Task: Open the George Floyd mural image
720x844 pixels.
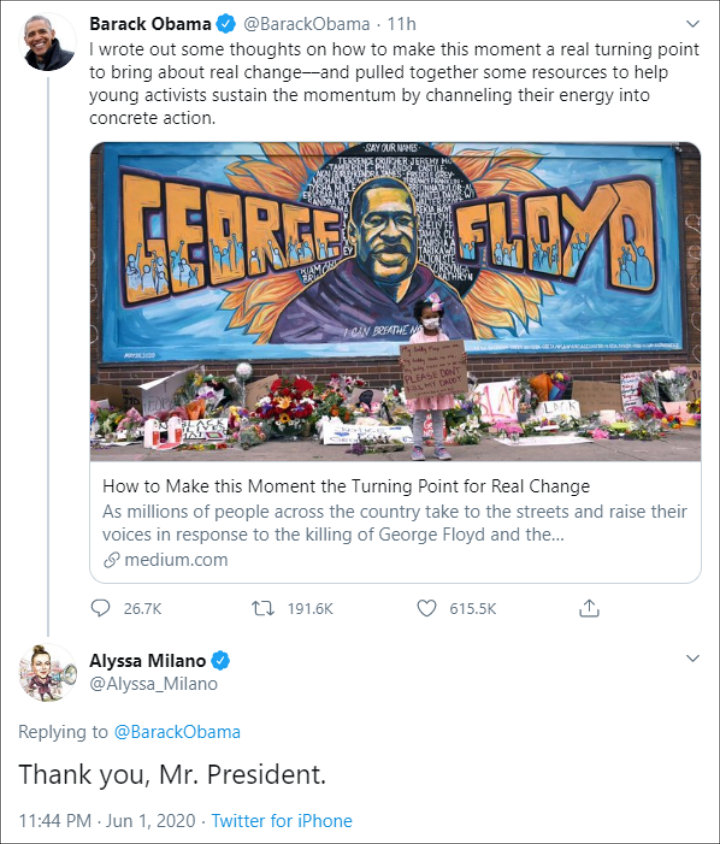Action: coord(396,302)
